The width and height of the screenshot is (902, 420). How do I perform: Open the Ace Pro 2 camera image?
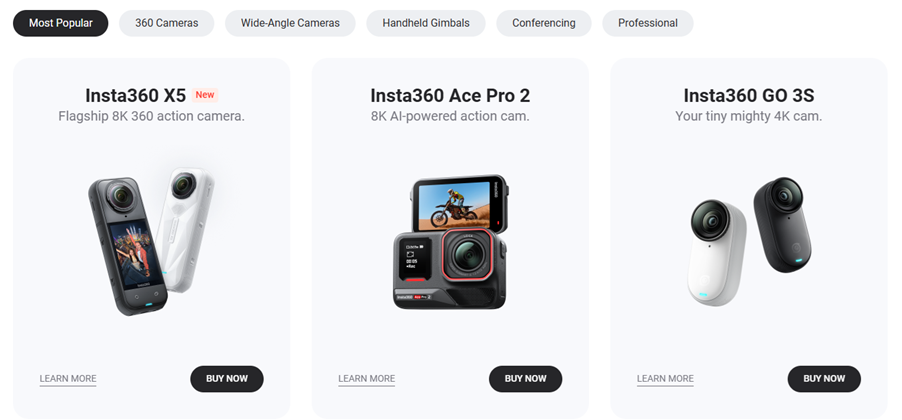[x=450, y=242]
